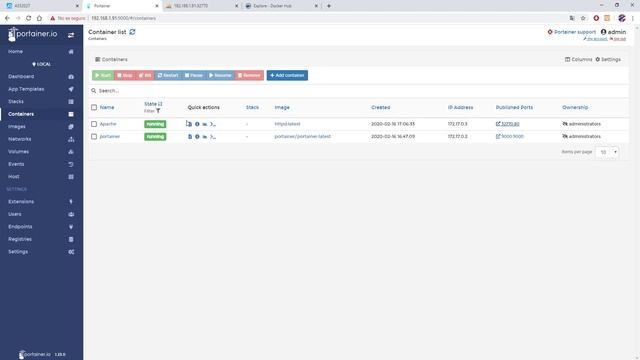
Task: Open the Apache published port 32770:80 link
Action: coord(508,124)
